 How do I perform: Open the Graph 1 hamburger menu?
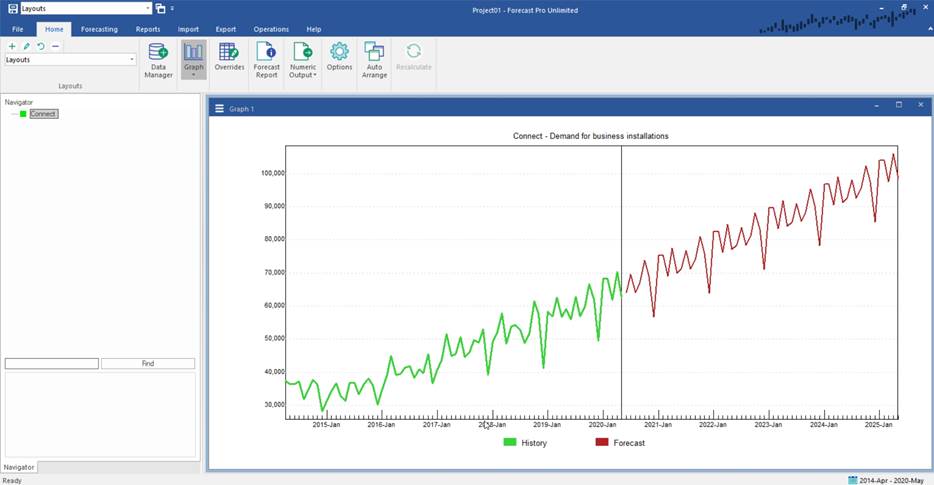[x=219, y=108]
